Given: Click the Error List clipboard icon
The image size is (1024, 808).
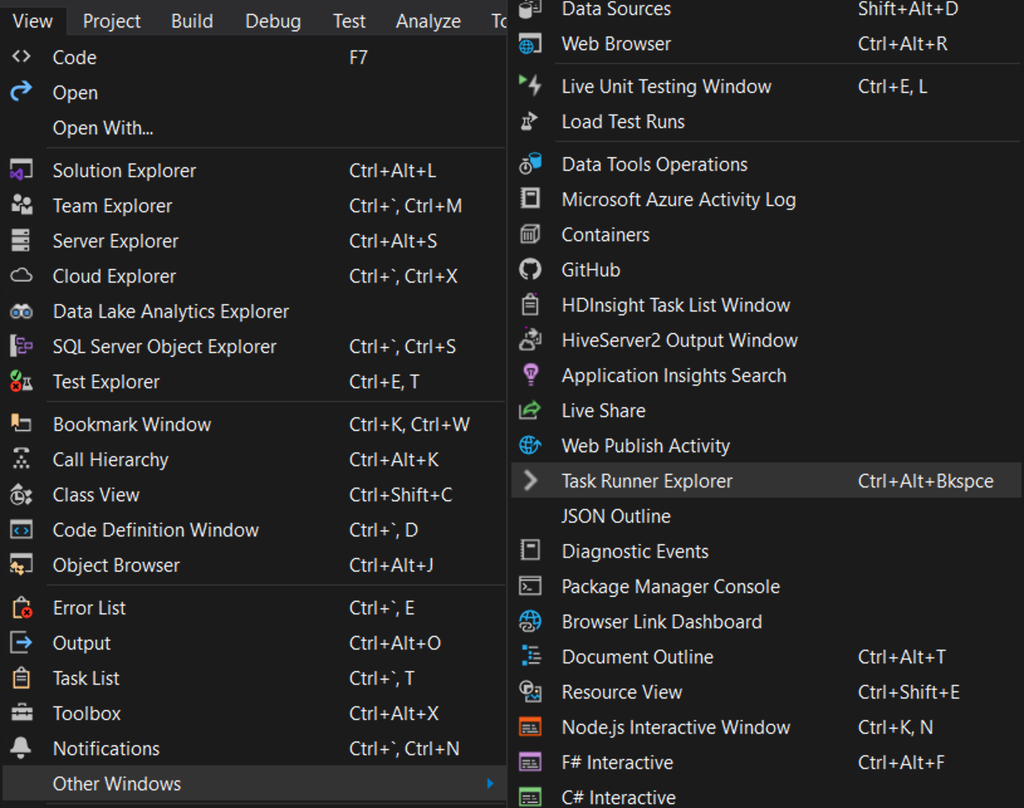Looking at the screenshot, I should point(22,607).
